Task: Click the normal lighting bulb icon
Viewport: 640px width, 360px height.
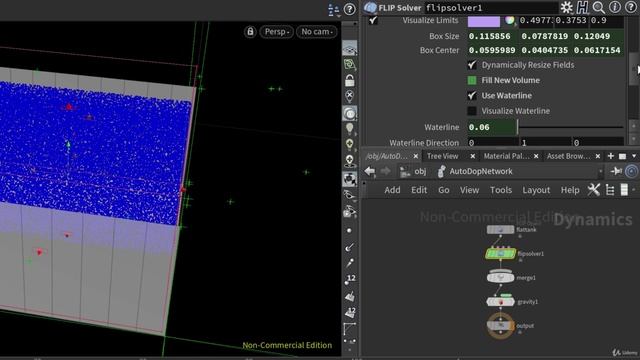Action: pos(349,128)
